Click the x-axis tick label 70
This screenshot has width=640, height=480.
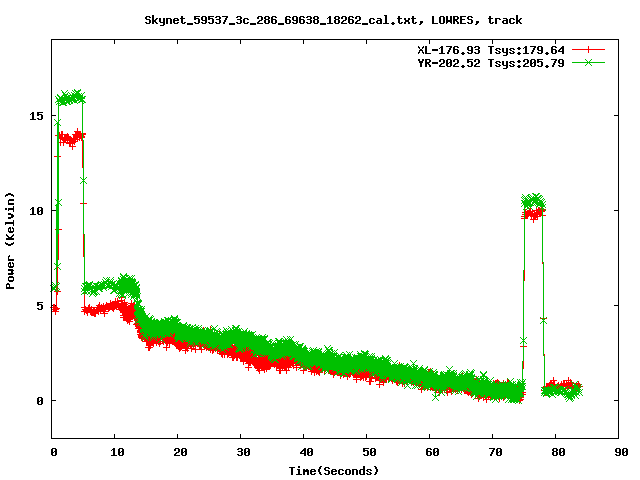(x=496, y=452)
